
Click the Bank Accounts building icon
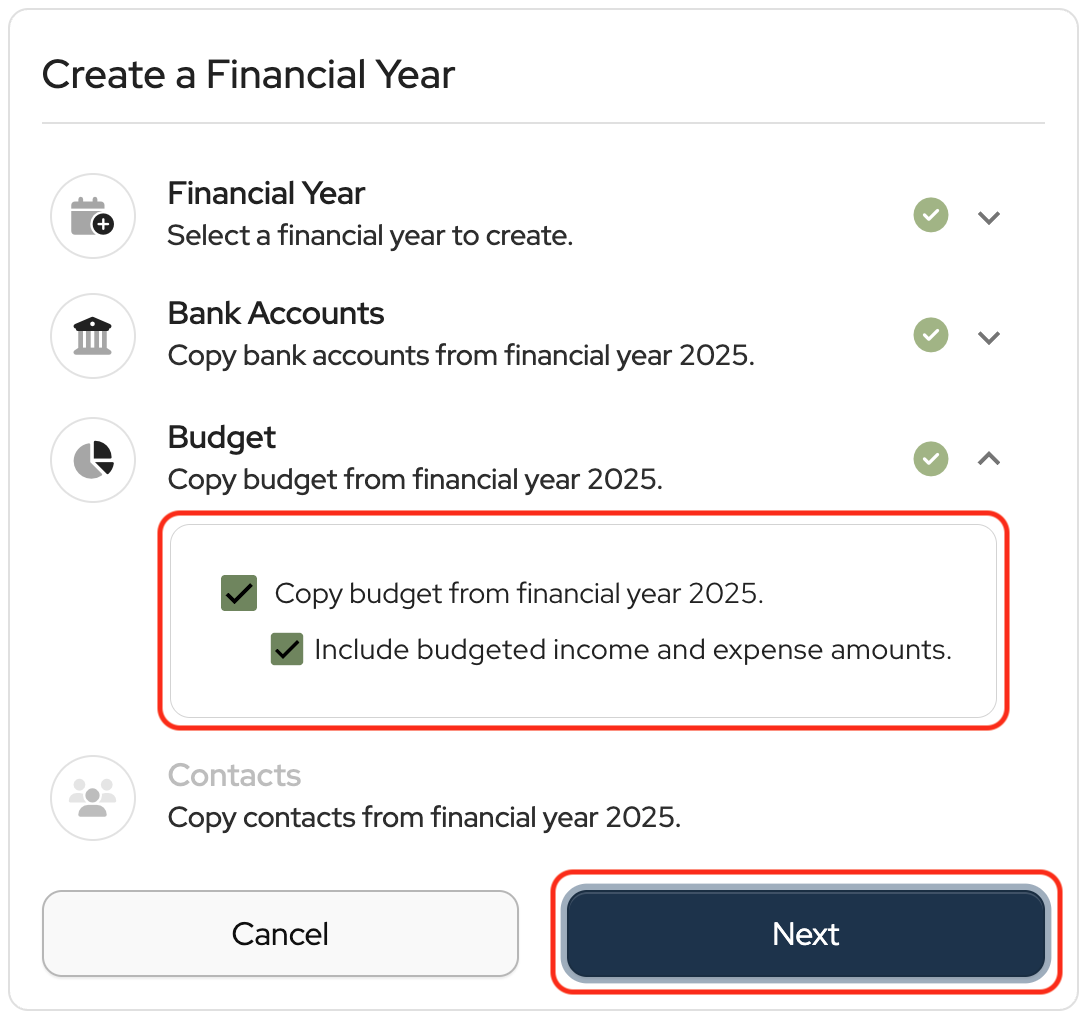tap(92, 336)
